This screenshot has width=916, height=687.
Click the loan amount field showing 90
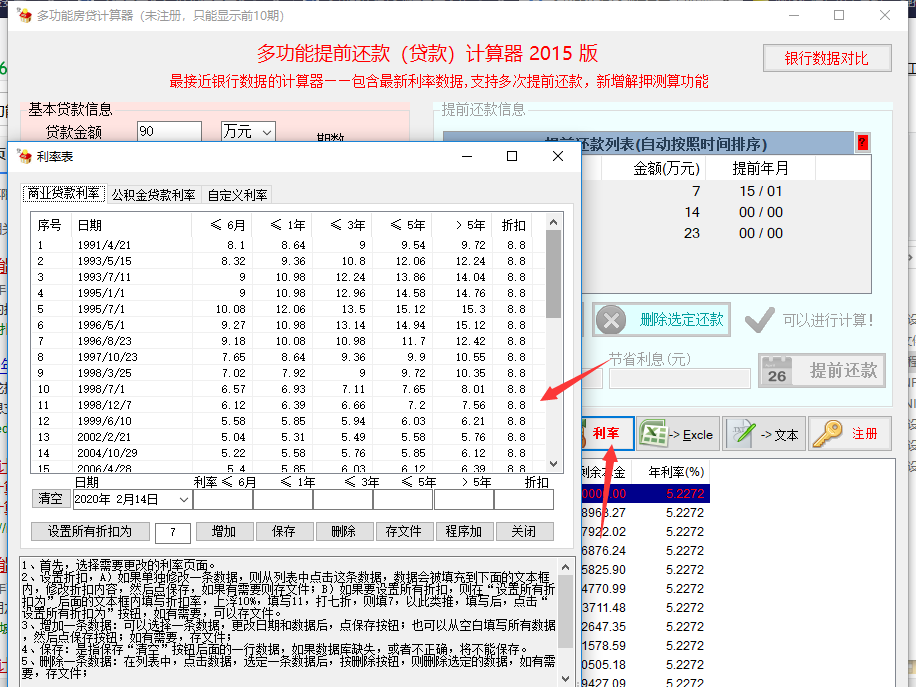tap(169, 131)
